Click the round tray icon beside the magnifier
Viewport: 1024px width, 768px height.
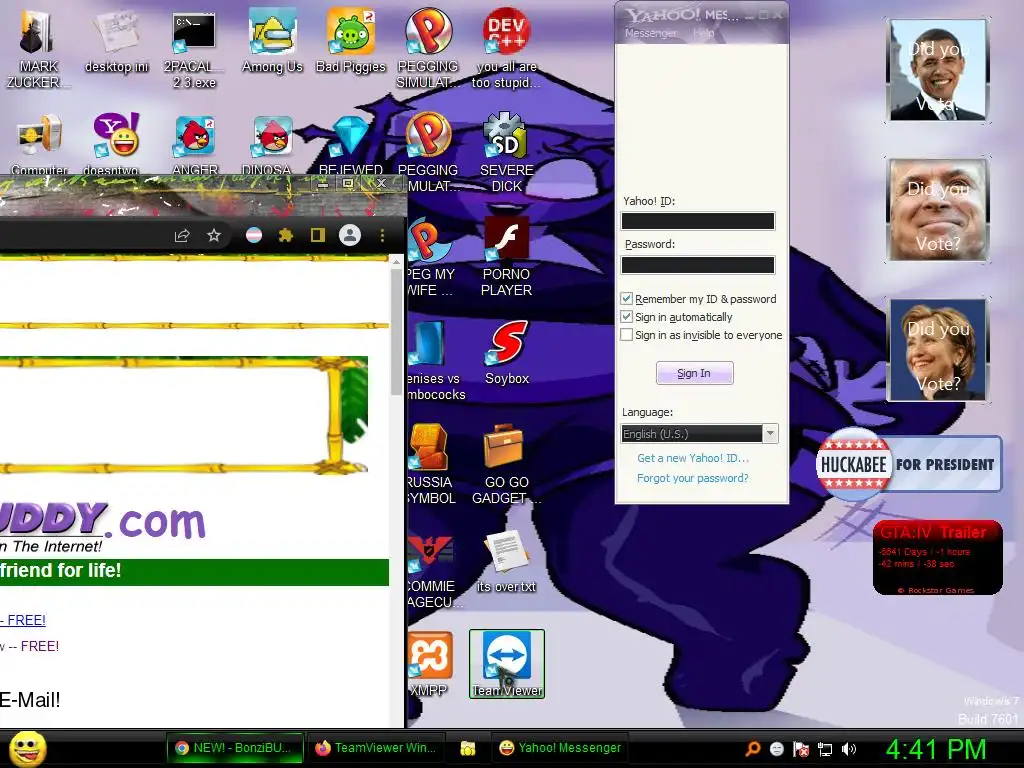click(x=776, y=748)
